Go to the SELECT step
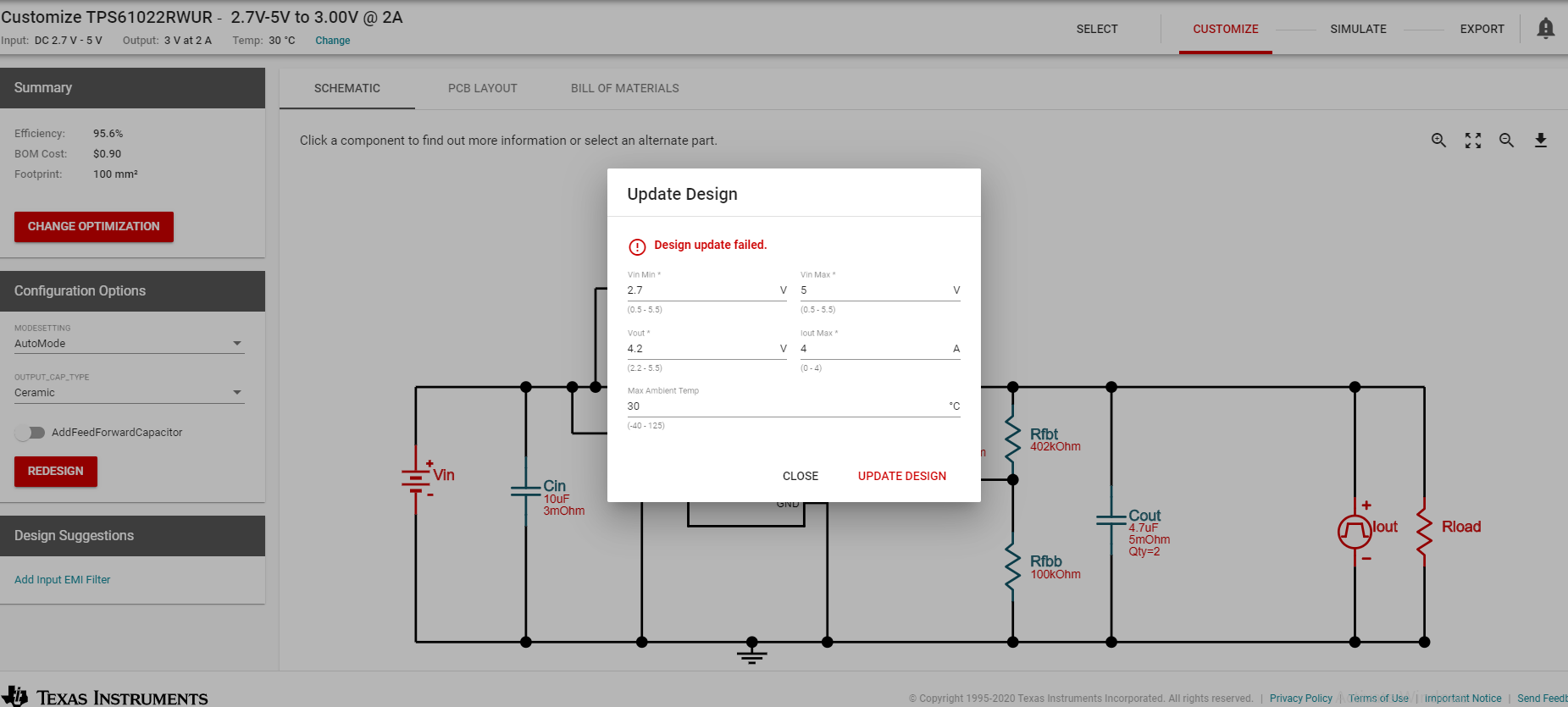Image resolution: width=1568 pixels, height=707 pixels. (x=1097, y=29)
